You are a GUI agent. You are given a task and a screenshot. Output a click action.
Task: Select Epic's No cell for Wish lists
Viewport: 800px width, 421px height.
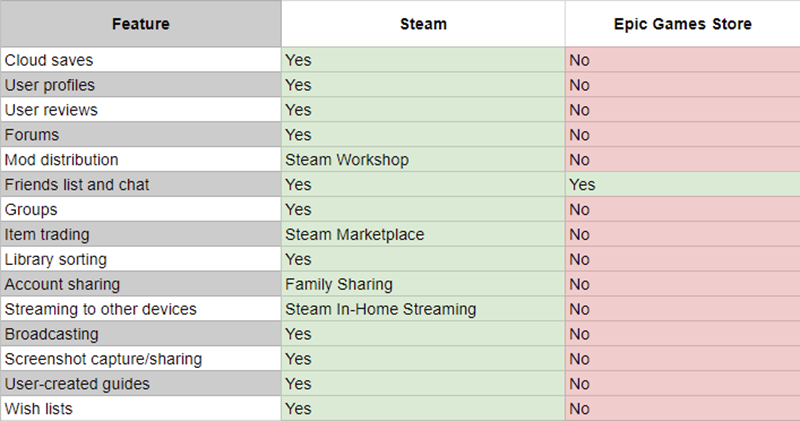tap(683, 409)
